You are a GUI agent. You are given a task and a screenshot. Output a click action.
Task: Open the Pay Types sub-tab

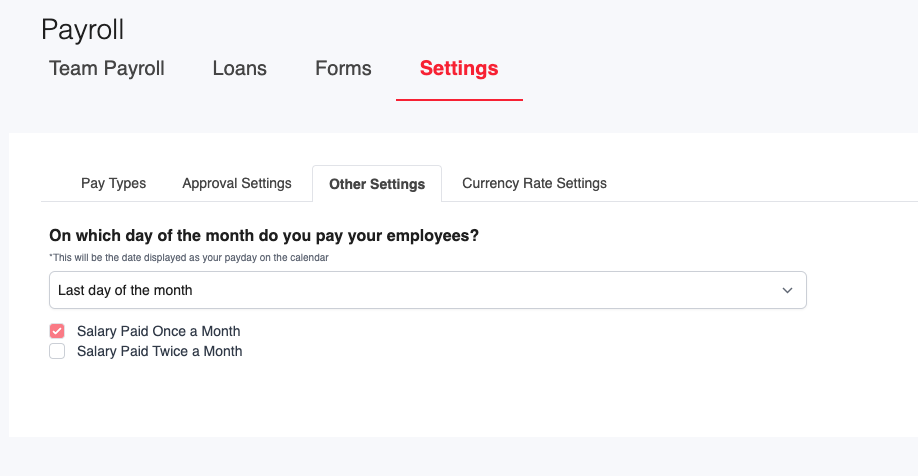[x=114, y=183]
